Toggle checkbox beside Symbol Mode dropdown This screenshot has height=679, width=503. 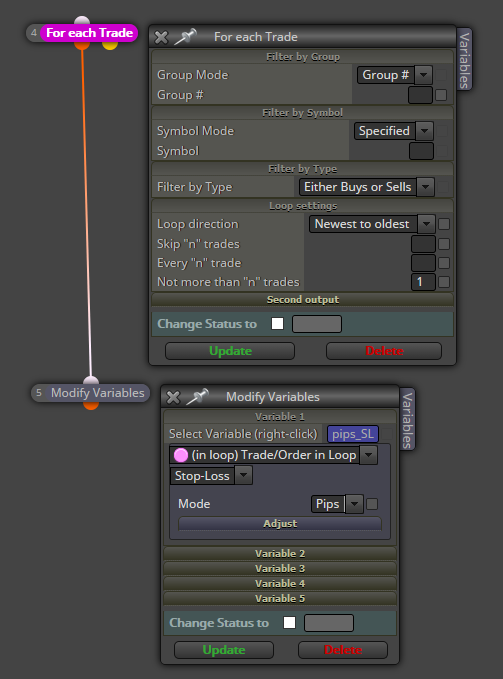[442, 131]
